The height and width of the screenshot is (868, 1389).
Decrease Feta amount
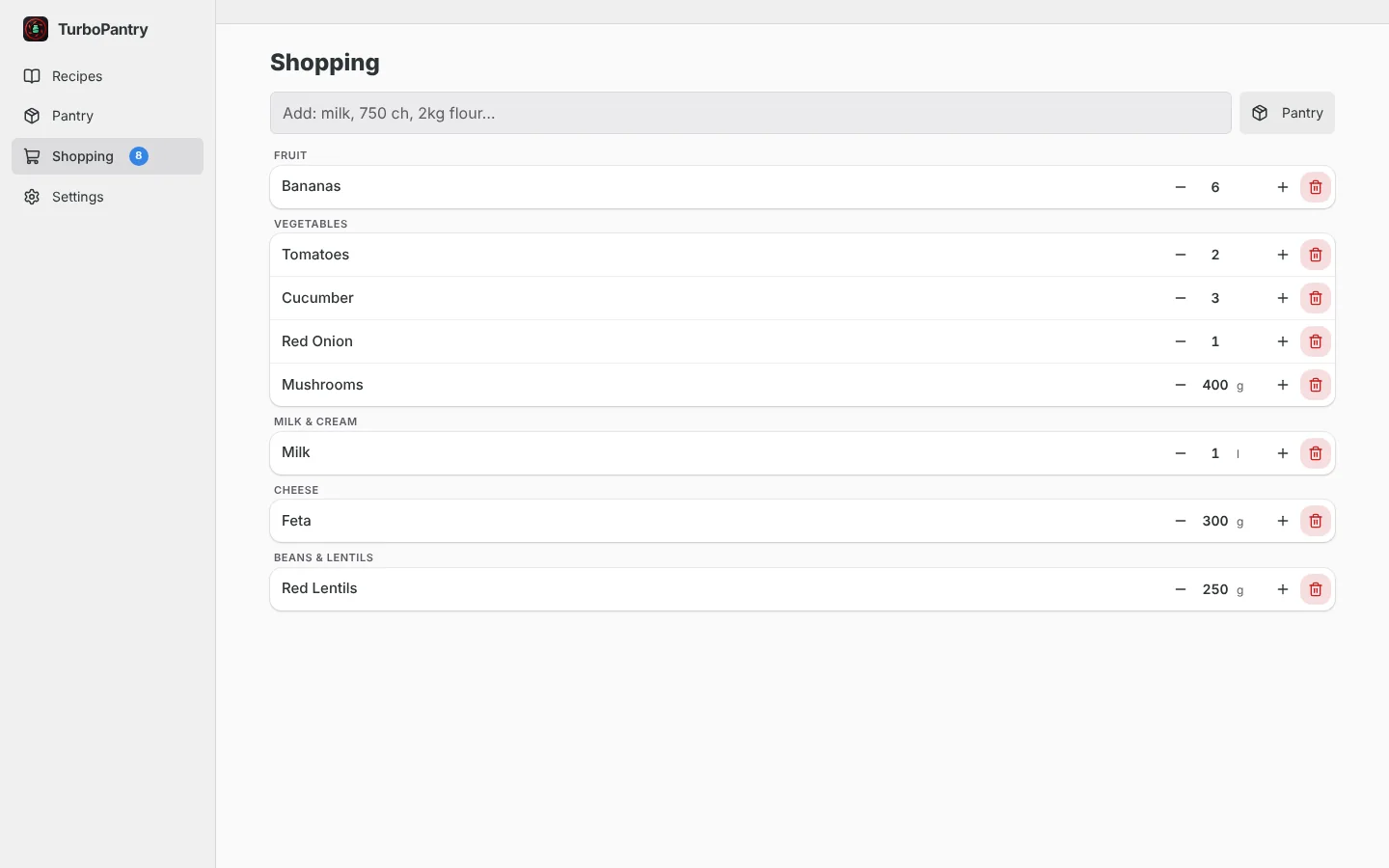(1181, 521)
